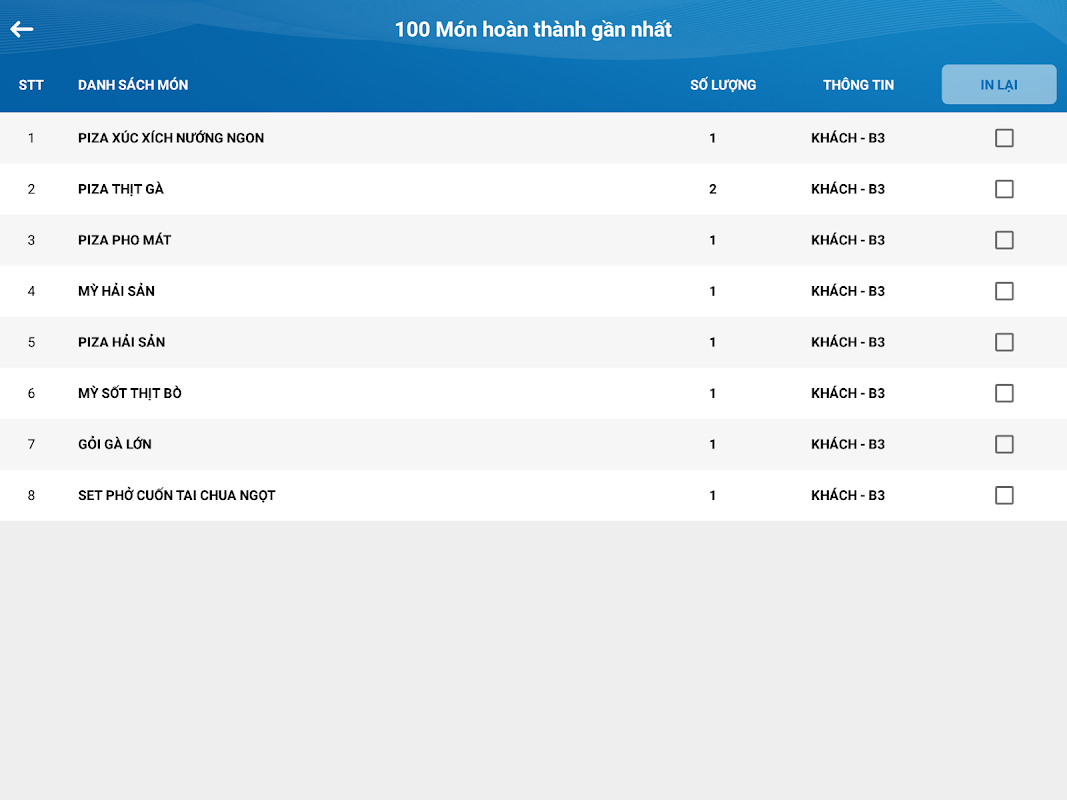Click quantity 2 in PIZA THỊT GÀ row
Image resolution: width=1067 pixels, height=800 pixels.
coord(712,189)
